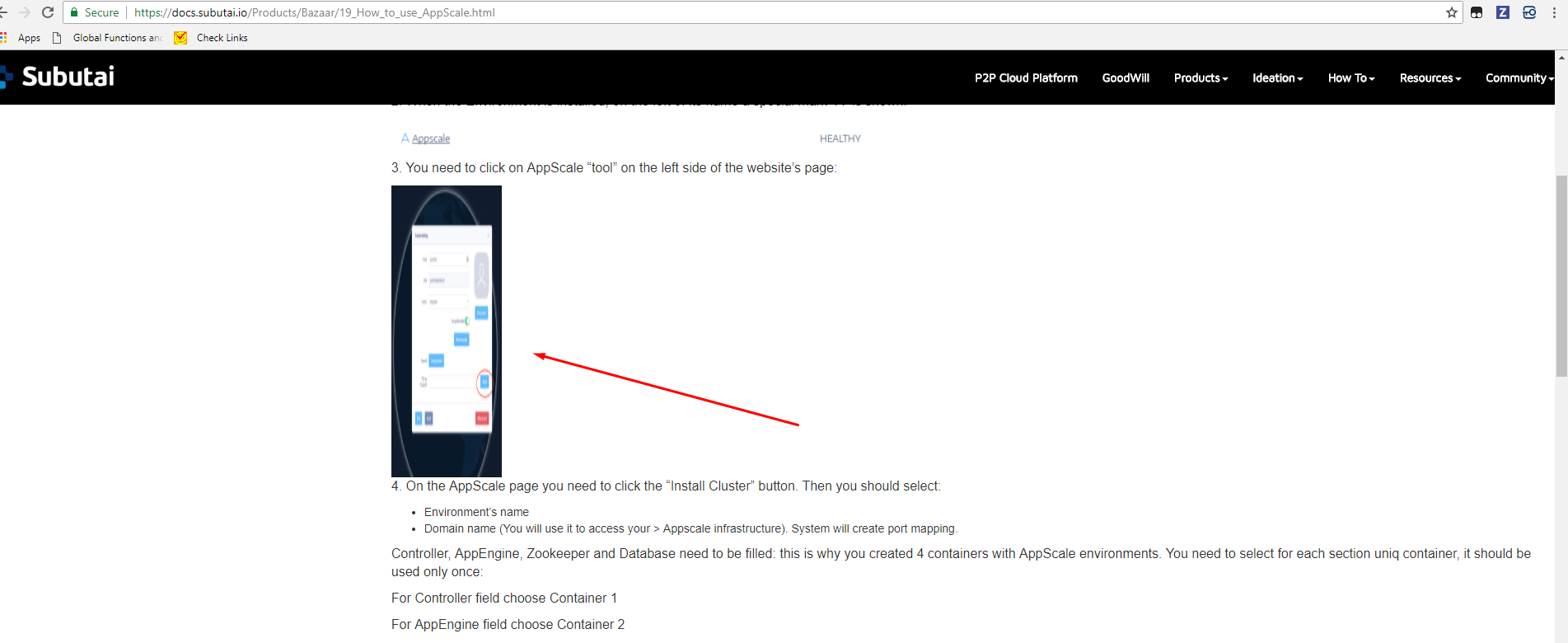
Task: Expand the Ideation dropdown
Action: click(x=1277, y=77)
